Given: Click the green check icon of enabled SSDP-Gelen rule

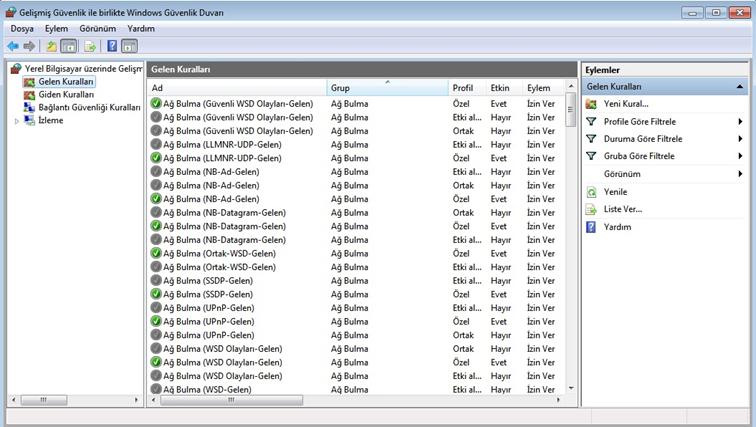Looking at the screenshot, I should (156, 294).
